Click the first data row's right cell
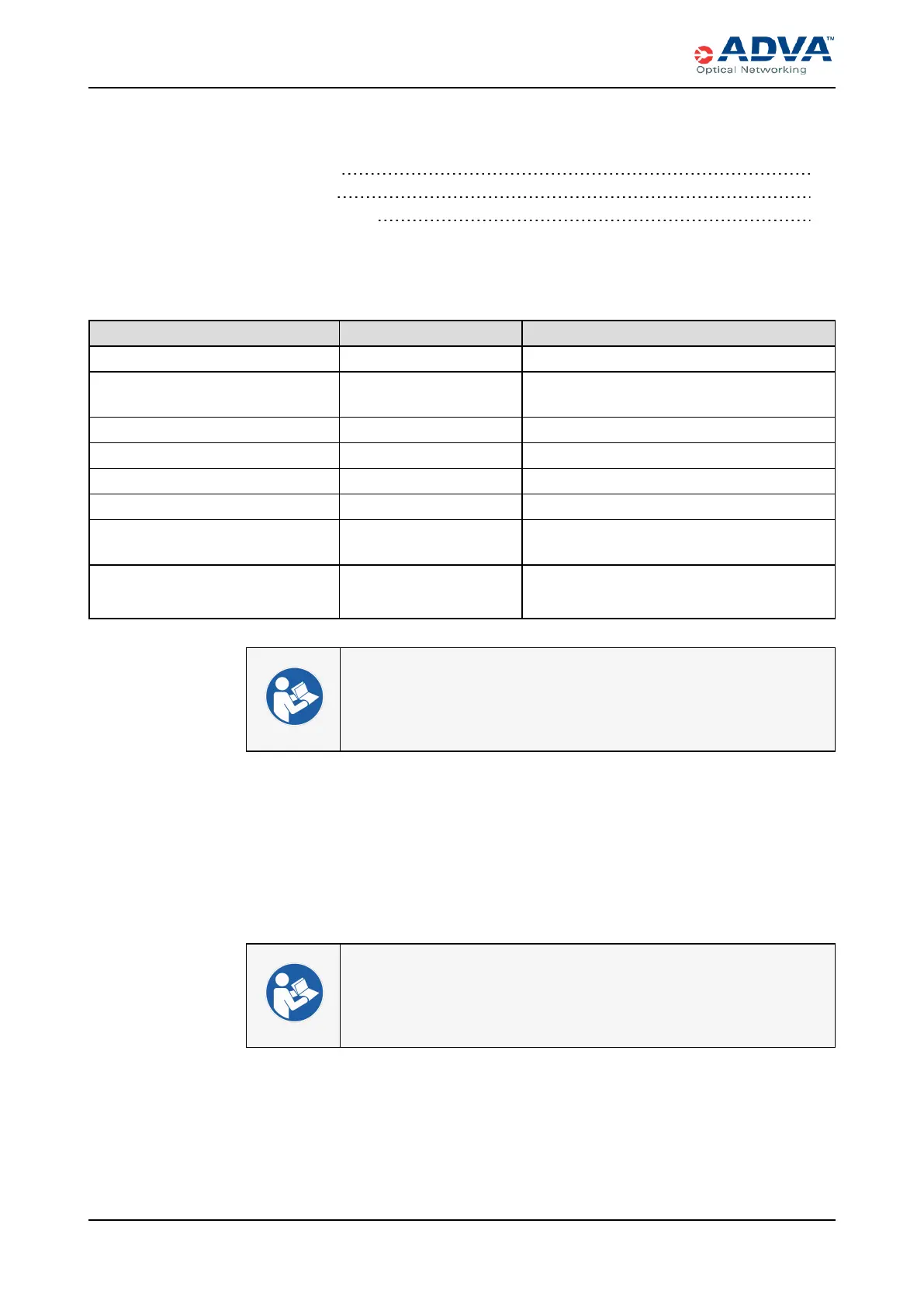The height and width of the screenshot is (1307, 924). pyautogui.click(x=678, y=359)
